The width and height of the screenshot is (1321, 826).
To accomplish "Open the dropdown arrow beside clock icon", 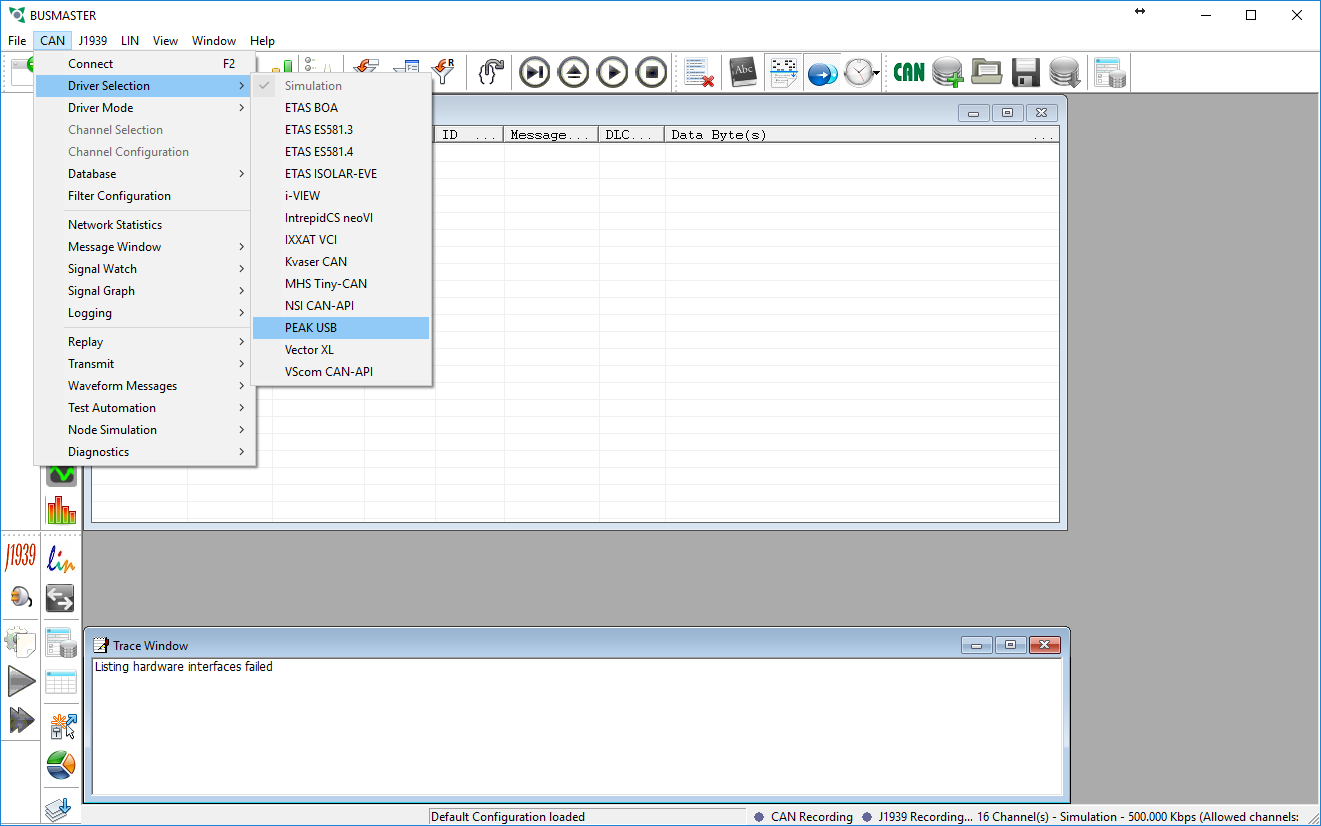I will point(877,73).
